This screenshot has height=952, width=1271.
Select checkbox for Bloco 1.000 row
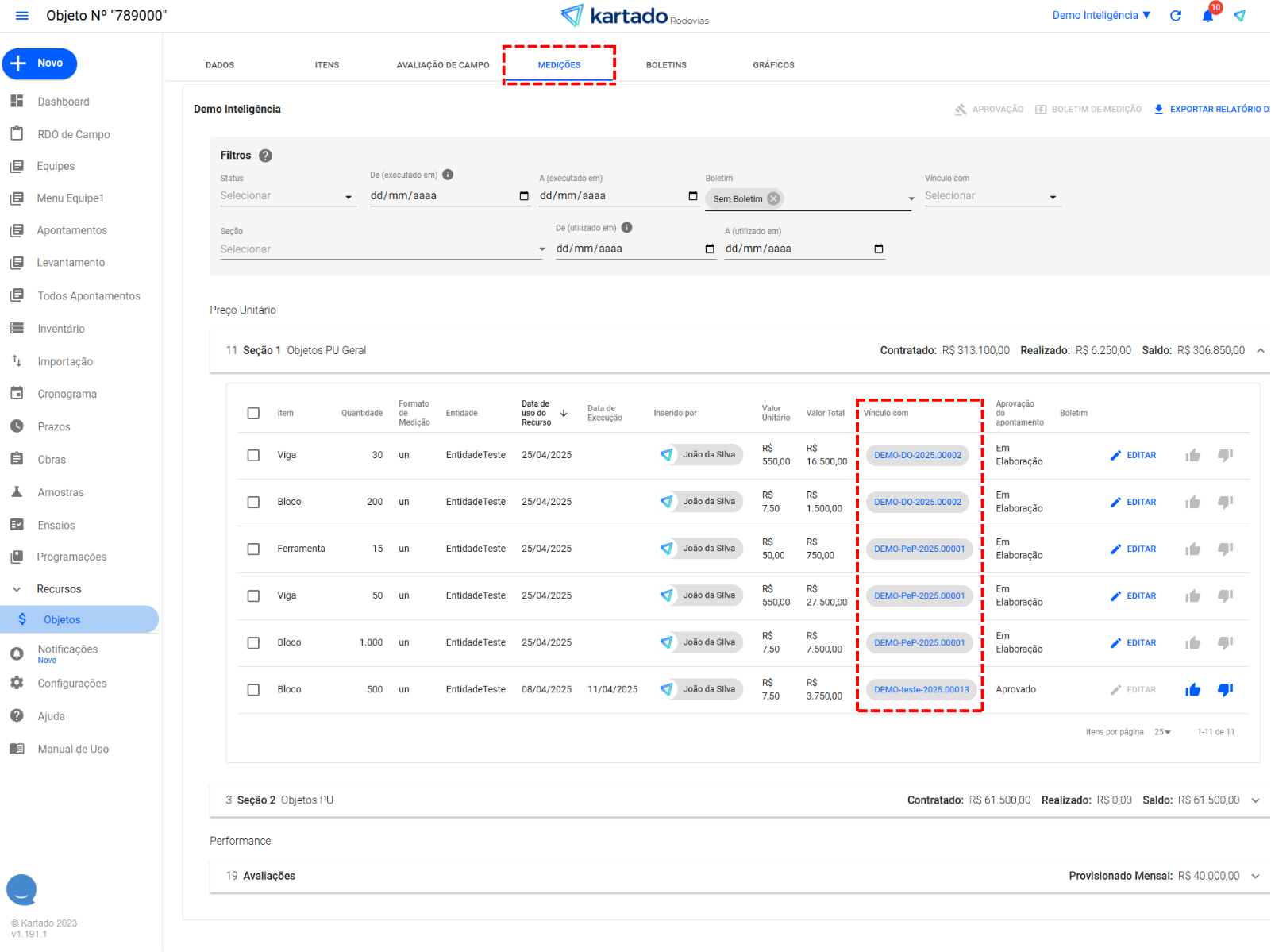253,643
